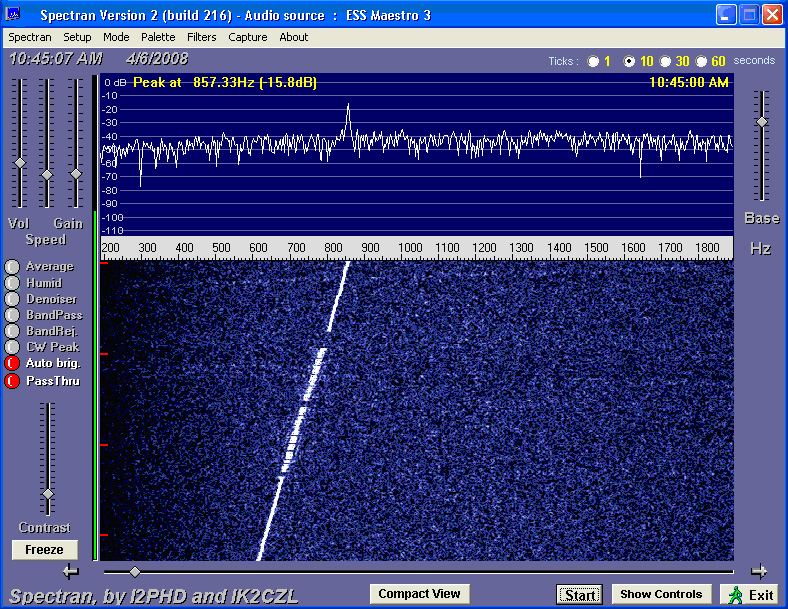Click the Contrast slider handle

pyautogui.click(x=47, y=494)
